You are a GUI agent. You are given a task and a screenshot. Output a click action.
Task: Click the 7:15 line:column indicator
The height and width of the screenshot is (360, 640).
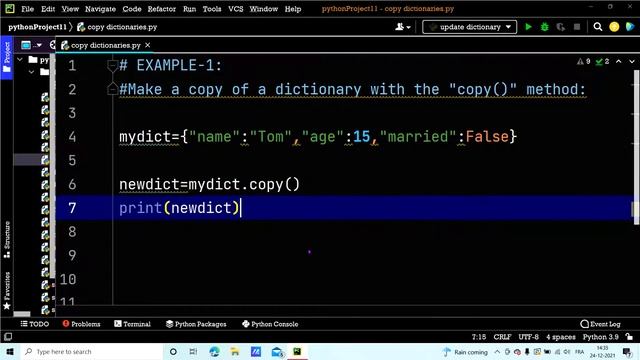[479, 337]
